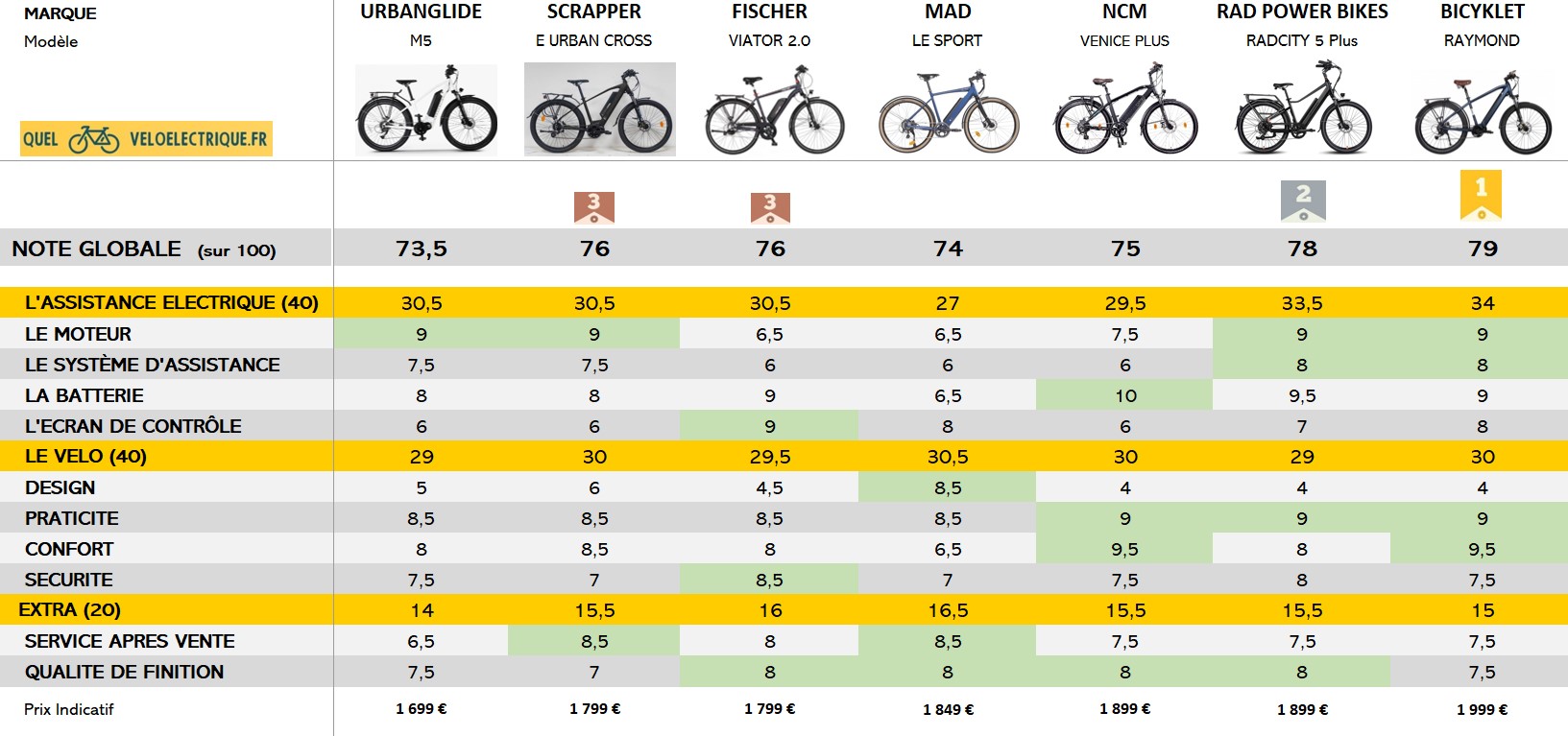Click the gold first-place badge above Bicyklet
The image size is (1568, 736).
pyautogui.click(x=1481, y=195)
